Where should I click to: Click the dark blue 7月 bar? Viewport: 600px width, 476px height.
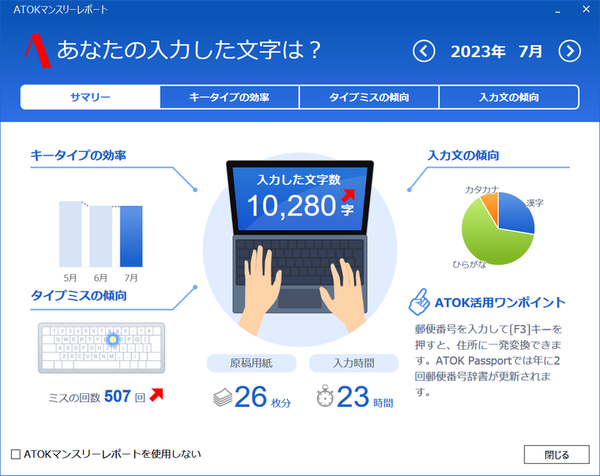coord(131,236)
